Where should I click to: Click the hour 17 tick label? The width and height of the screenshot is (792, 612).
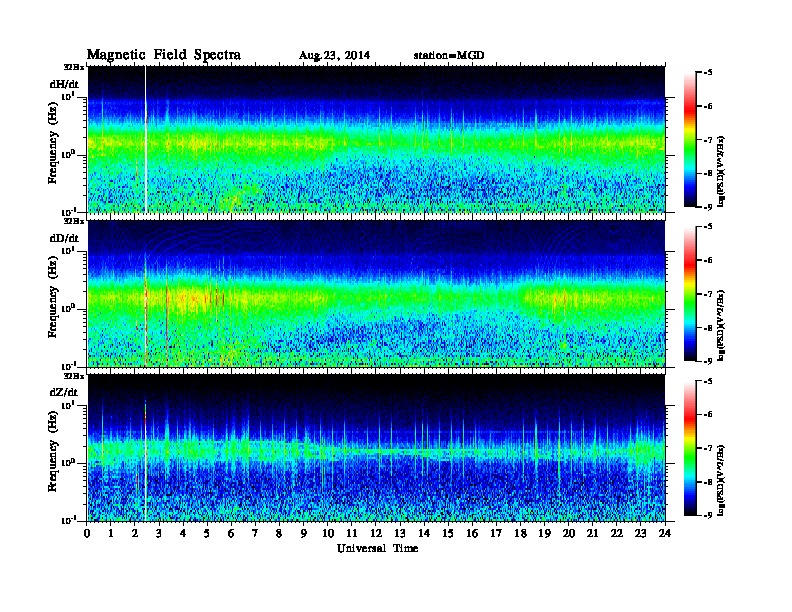click(496, 533)
